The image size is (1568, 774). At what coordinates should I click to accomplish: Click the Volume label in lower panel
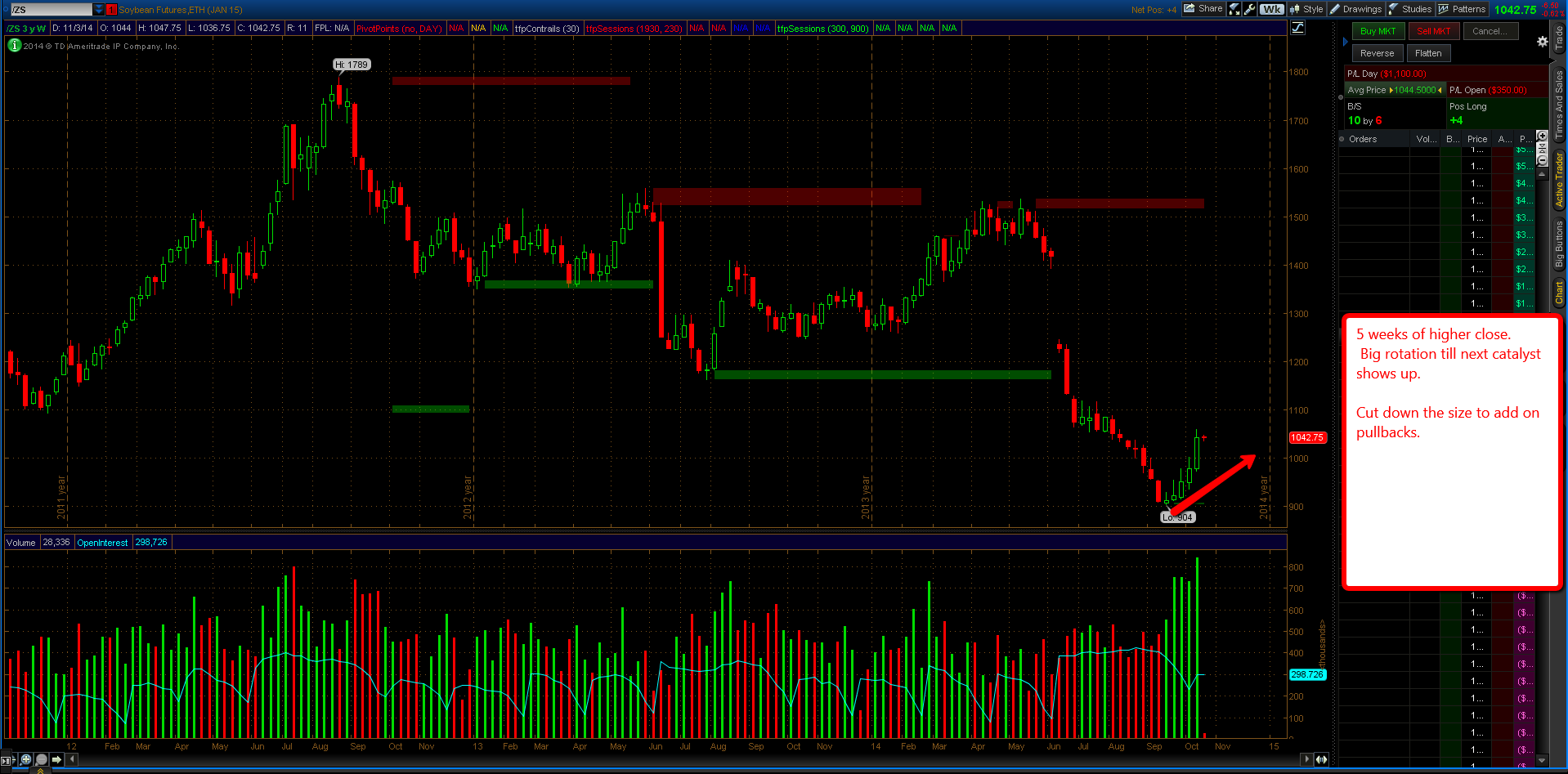(x=21, y=542)
